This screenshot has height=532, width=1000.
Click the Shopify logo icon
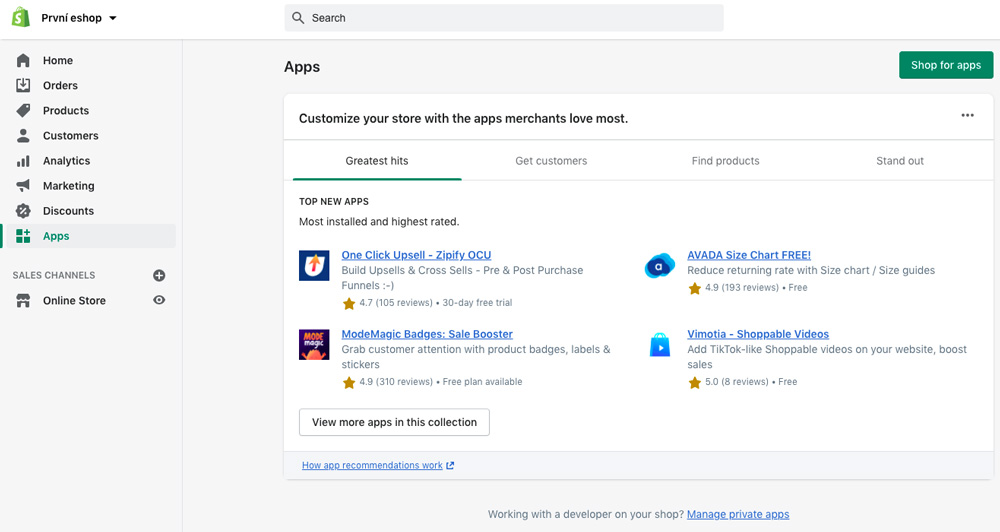click(21, 17)
